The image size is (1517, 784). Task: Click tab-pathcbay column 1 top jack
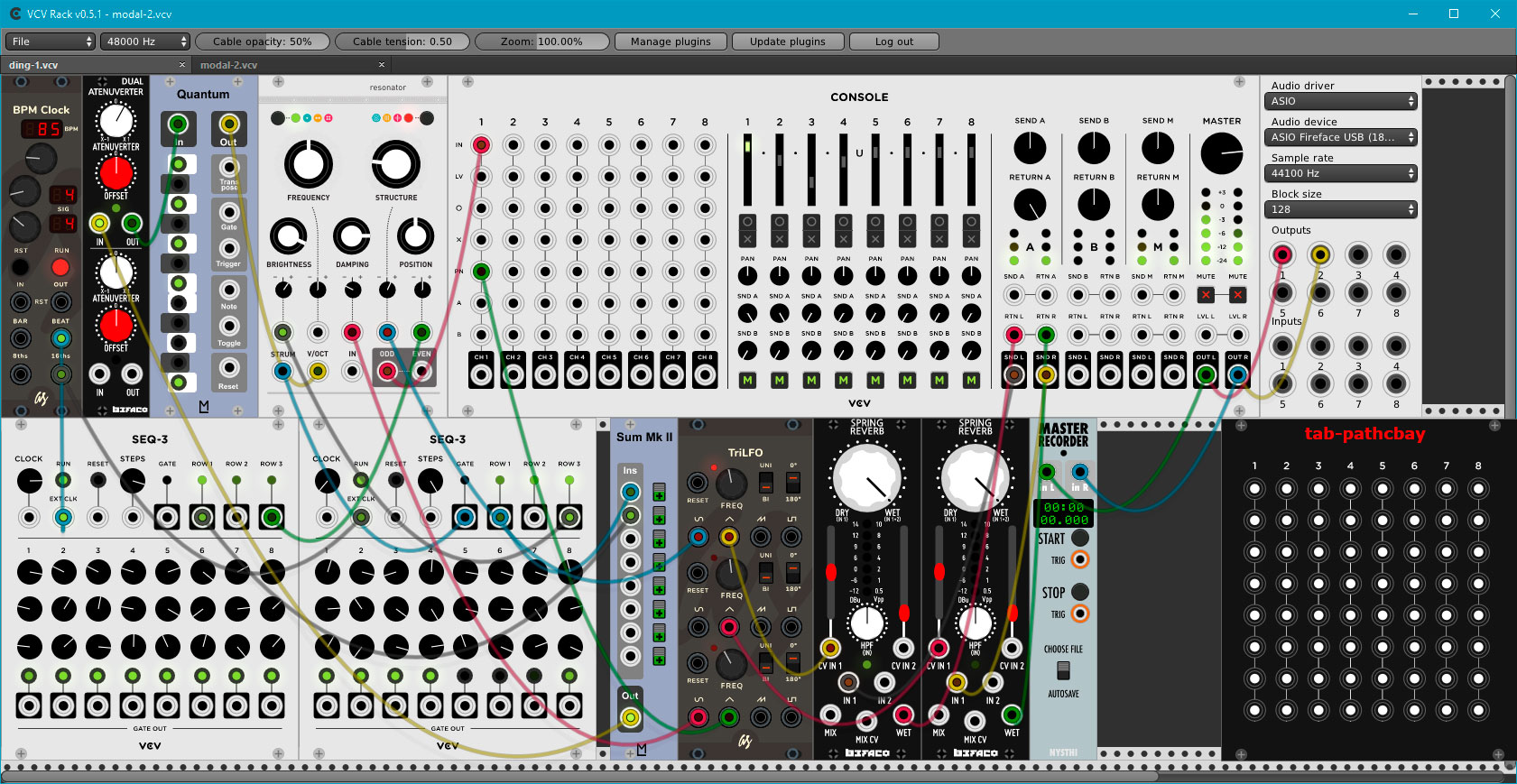1254,489
